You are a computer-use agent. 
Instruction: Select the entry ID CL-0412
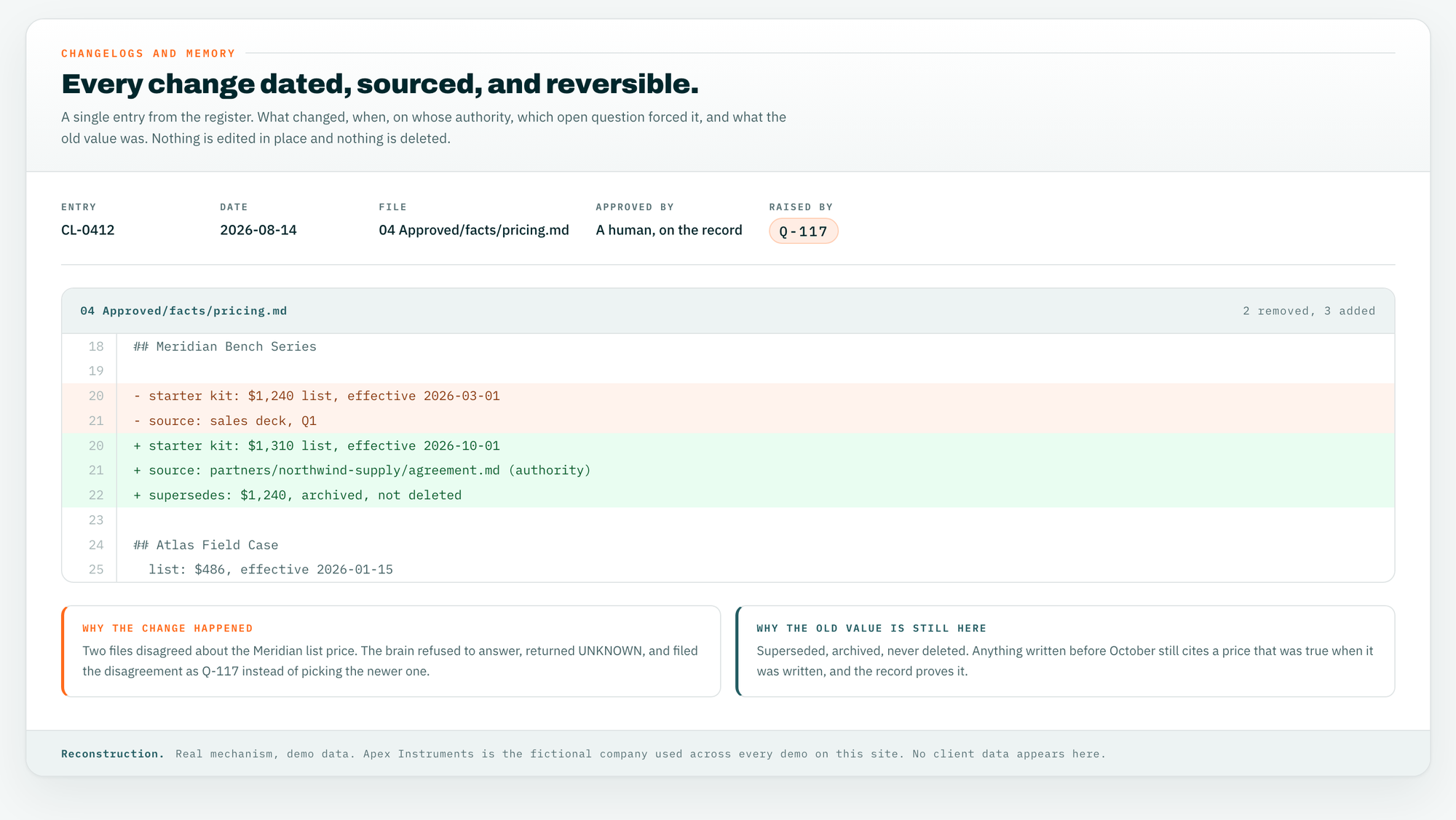[88, 230]
